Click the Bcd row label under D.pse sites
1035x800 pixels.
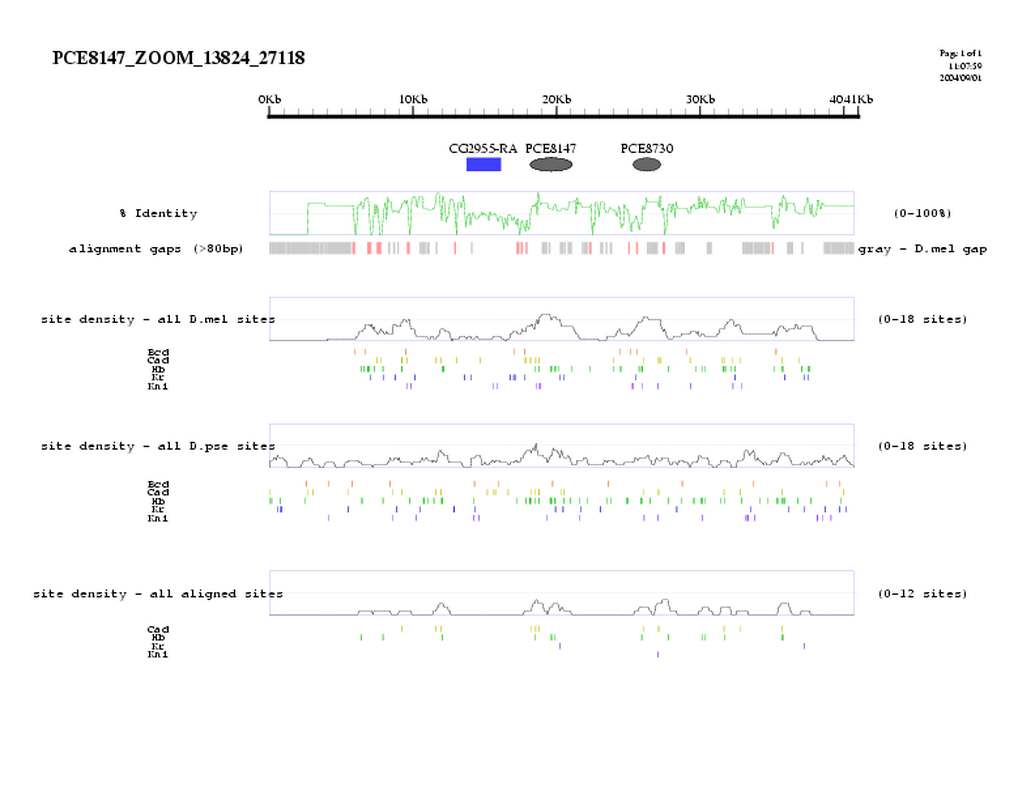click(x=158, y=484)
